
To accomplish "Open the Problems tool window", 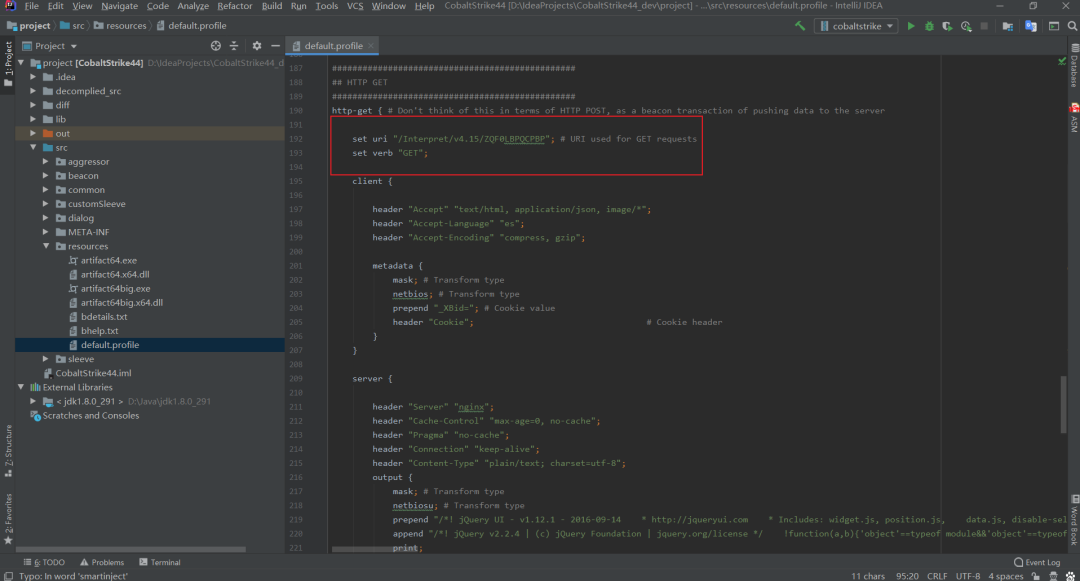I will [x=102, y=562].
